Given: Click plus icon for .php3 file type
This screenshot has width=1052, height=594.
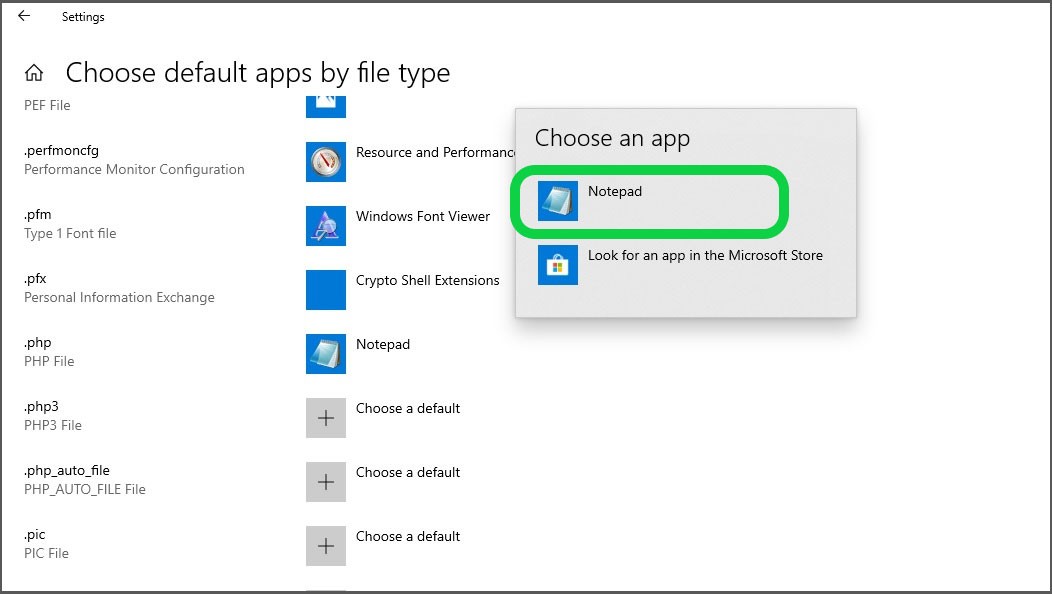Looking at the screenshot, I should 326,418.
